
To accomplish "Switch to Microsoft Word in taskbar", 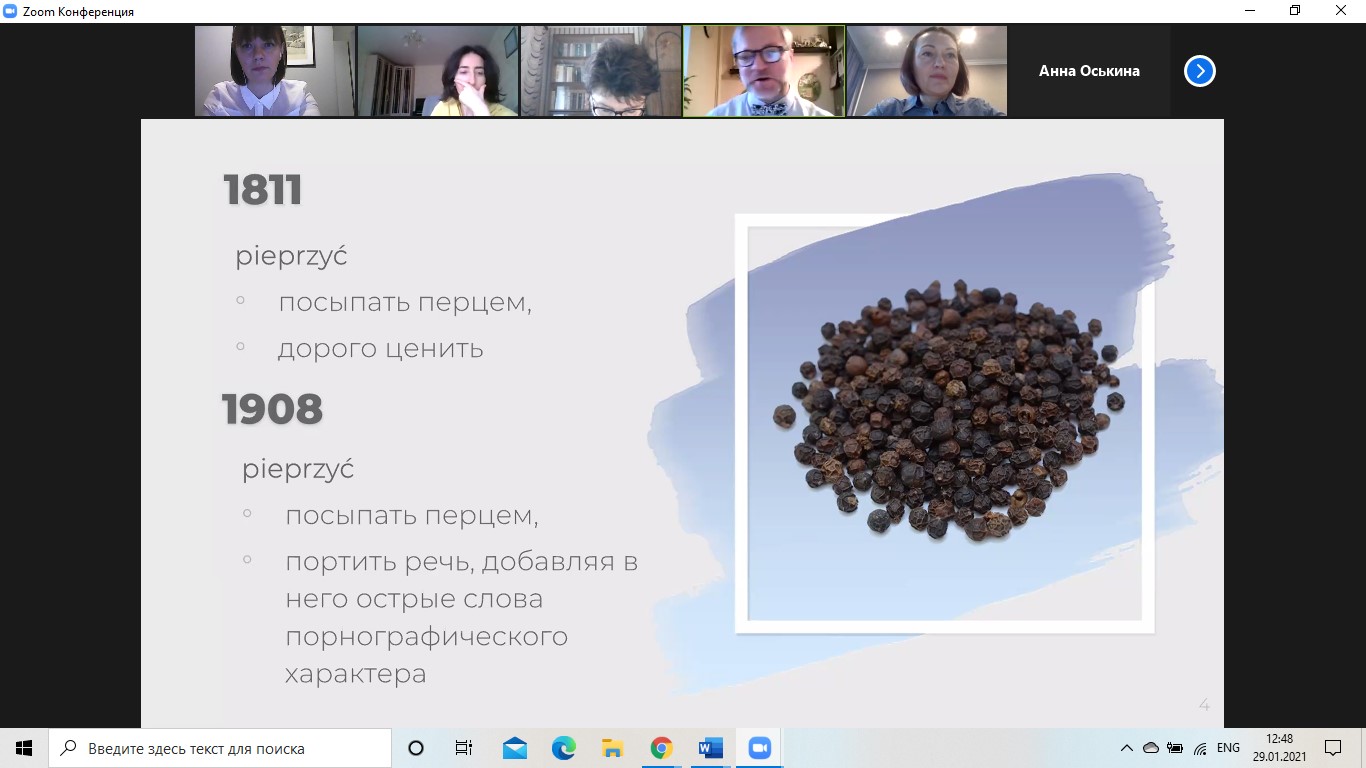I will [x=710, y=748].
